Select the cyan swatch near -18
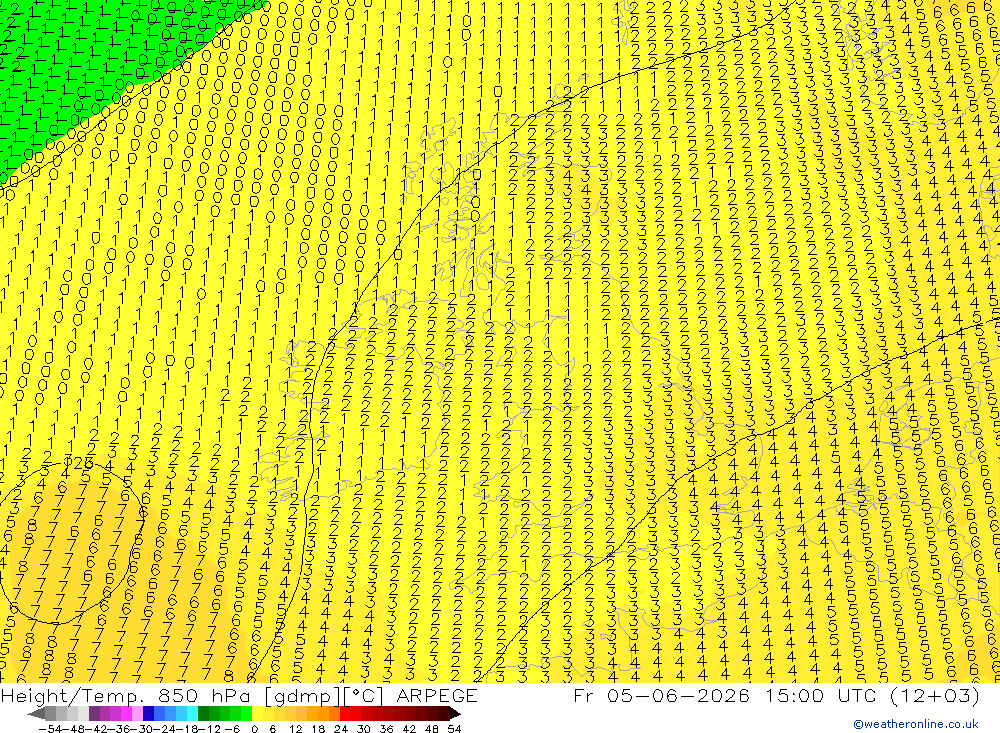The height and width of the screenshot is (733, 1000). tap(192, 713)
